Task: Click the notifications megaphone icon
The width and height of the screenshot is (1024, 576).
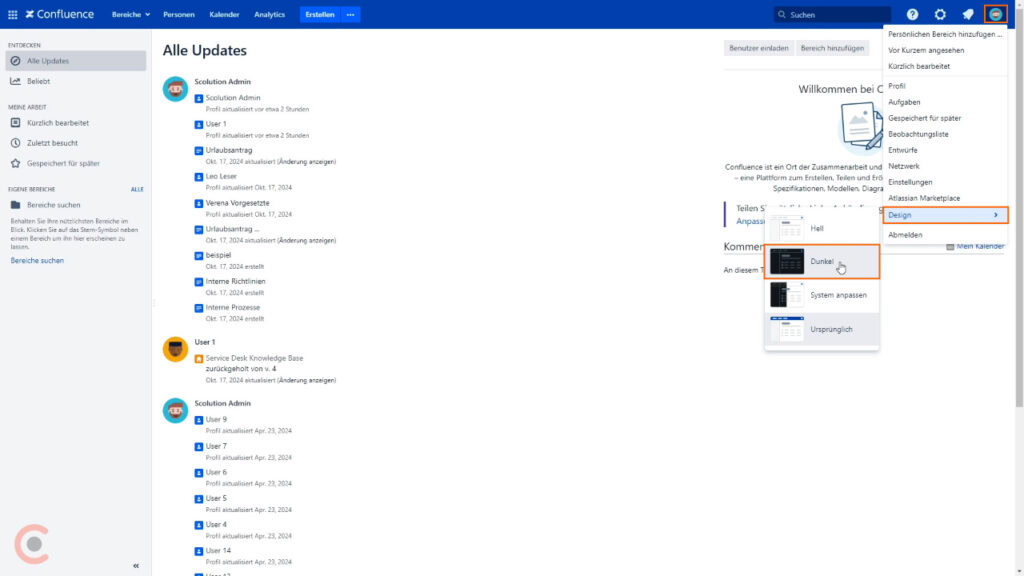Action: click(x=965, y=14)
